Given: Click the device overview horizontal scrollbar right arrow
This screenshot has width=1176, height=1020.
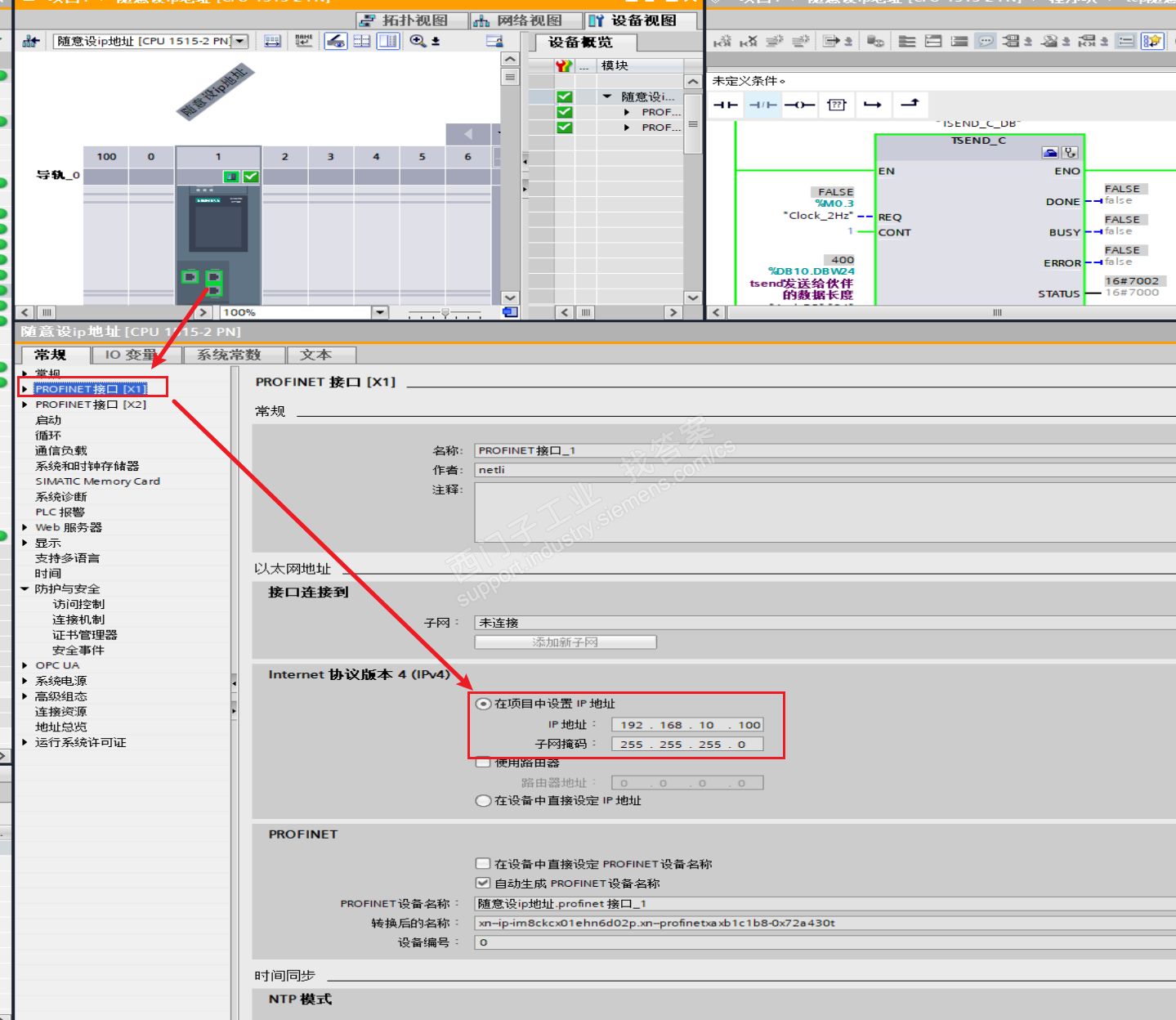Looking at the screenshot, I should click(673, 312).
